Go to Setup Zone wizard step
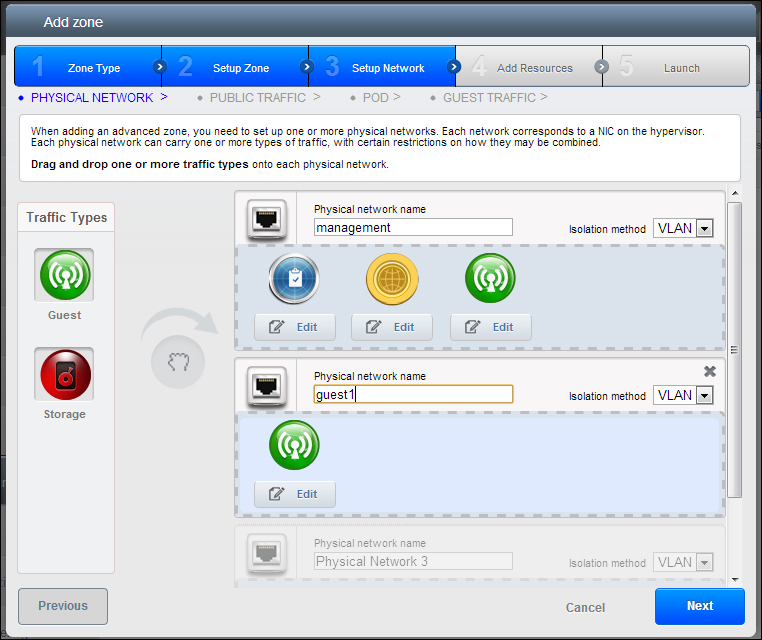 point(234,68)
